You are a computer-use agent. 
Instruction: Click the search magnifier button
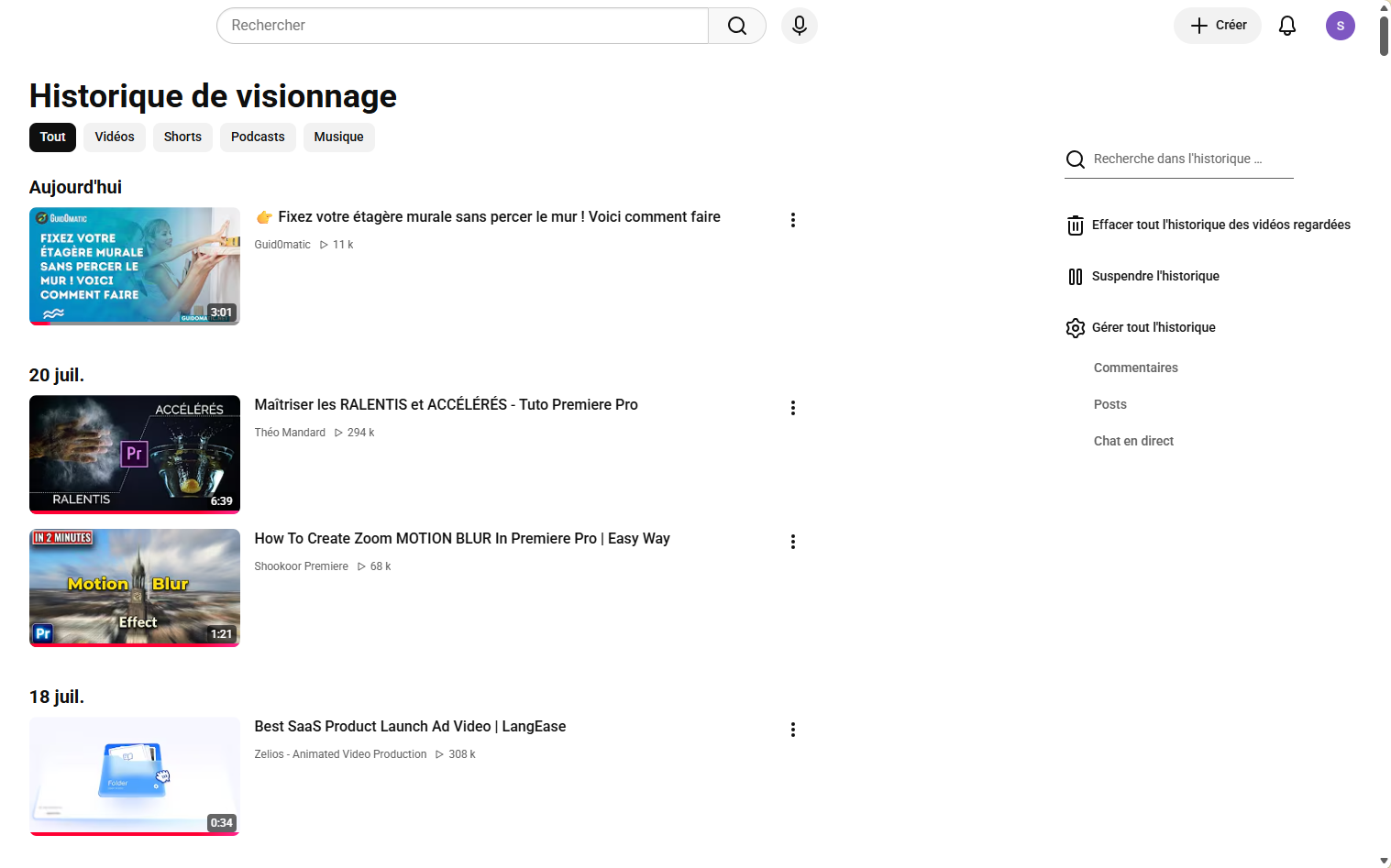737,26
